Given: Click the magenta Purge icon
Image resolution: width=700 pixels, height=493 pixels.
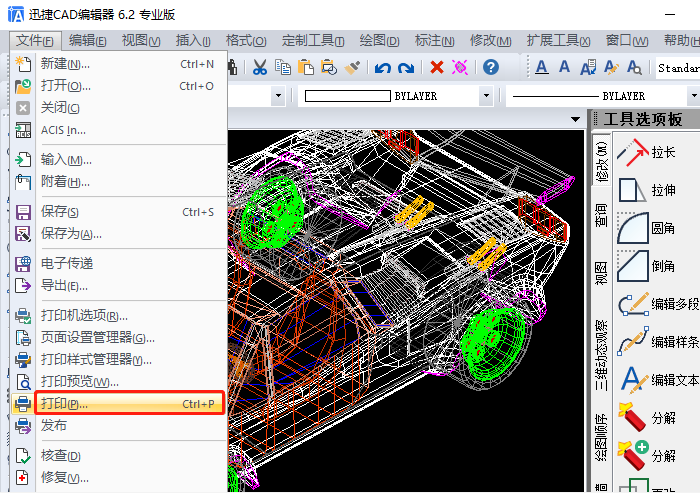Looking at the screenshot, I should click(460, 67).
